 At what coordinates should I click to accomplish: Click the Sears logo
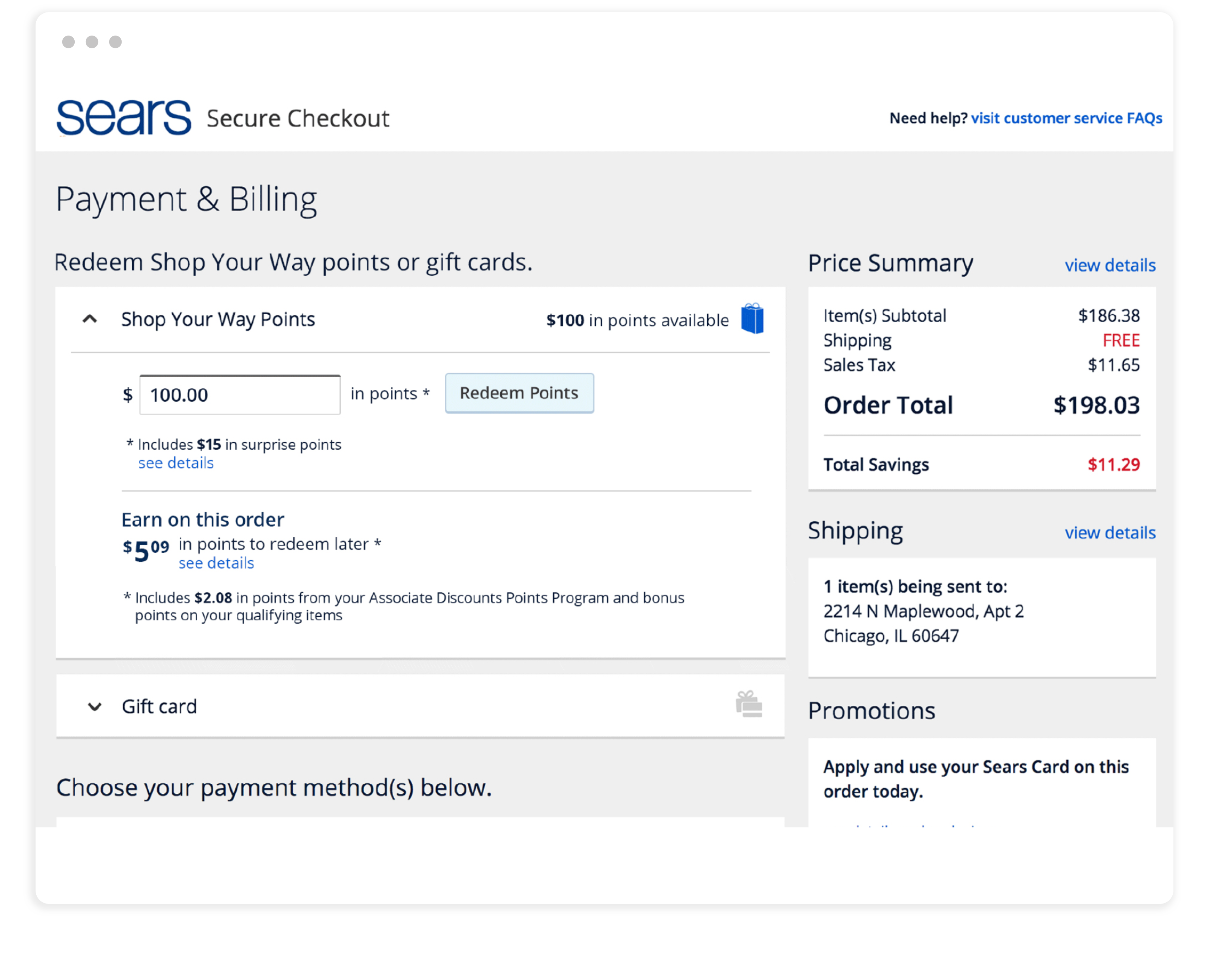[x=124, y=117]
